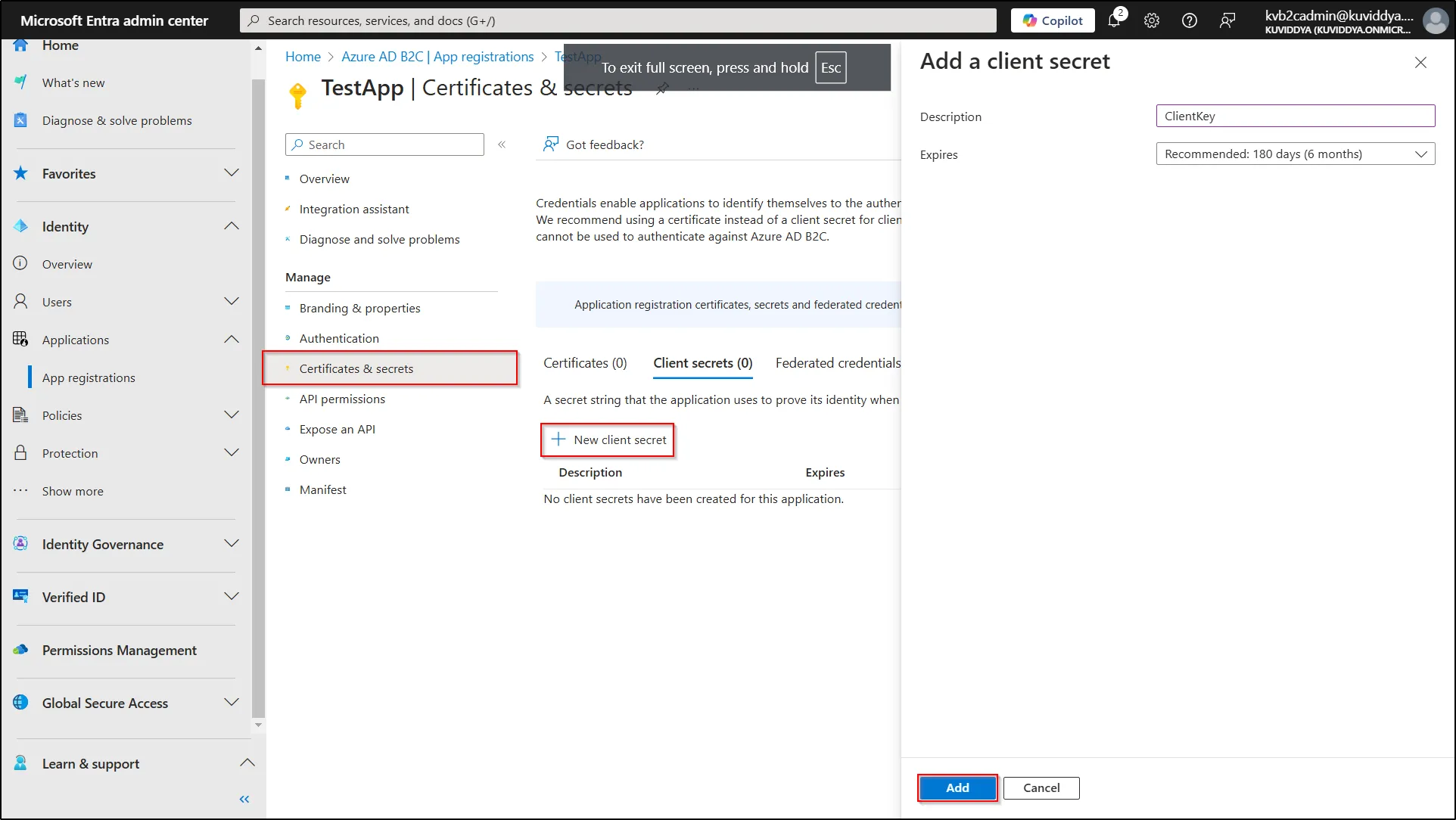Click the Policies document icon
The width and height of the screenshot is (1456, 820).
coord(21,415)
